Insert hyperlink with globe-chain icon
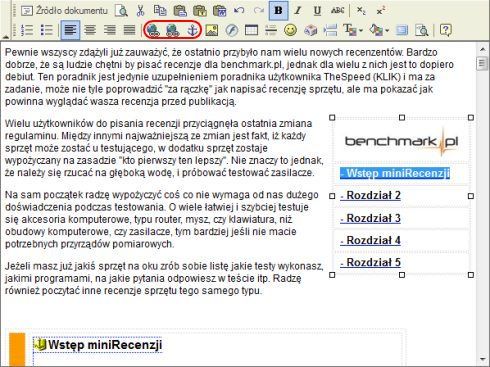Image resolution: width=490 pixels, height=367 pixels. click(x=153, y=30)
